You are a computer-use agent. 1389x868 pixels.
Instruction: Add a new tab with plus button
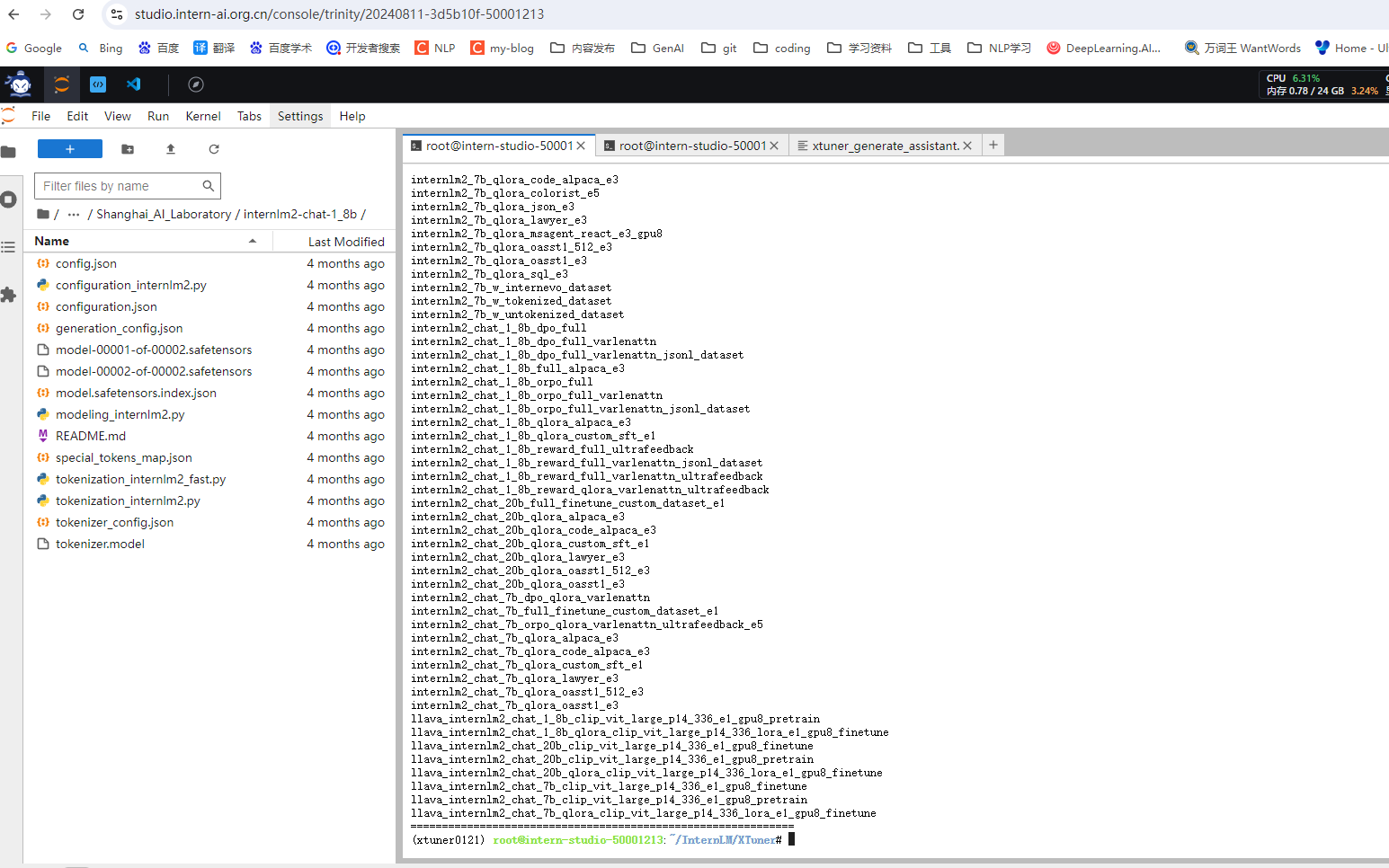[993, 145]
